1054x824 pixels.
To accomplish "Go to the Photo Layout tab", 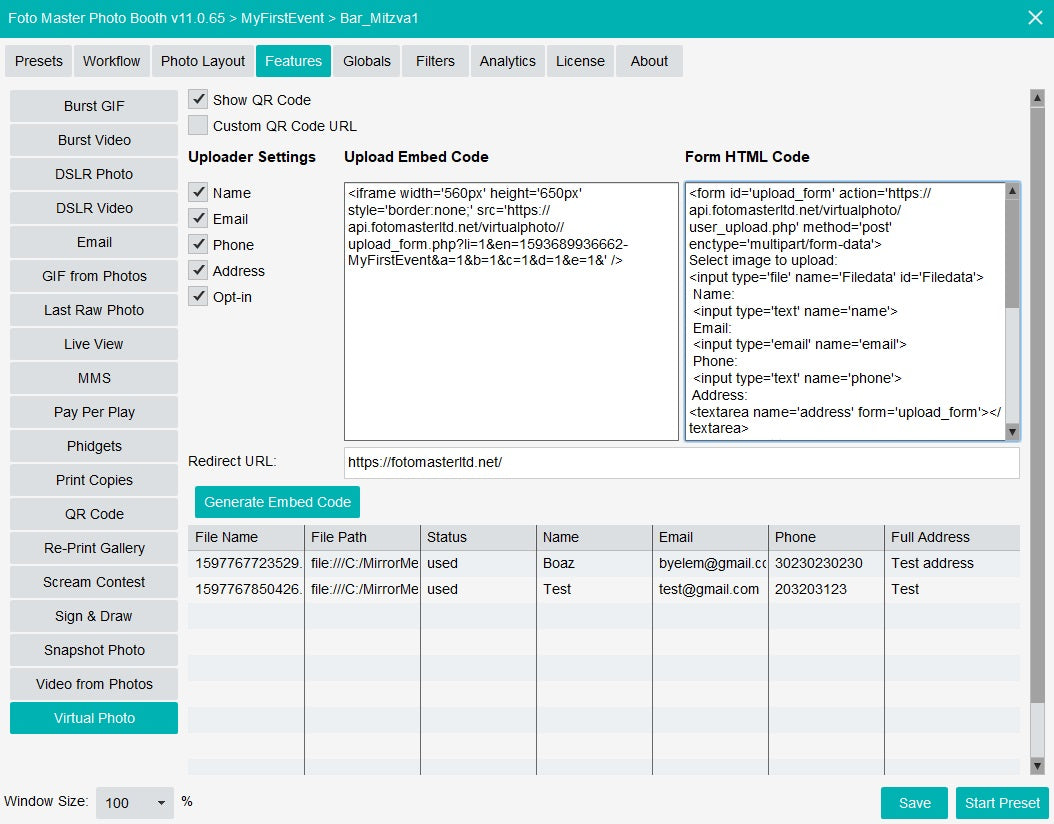I will pyautogui.click(x=203, y=61).
